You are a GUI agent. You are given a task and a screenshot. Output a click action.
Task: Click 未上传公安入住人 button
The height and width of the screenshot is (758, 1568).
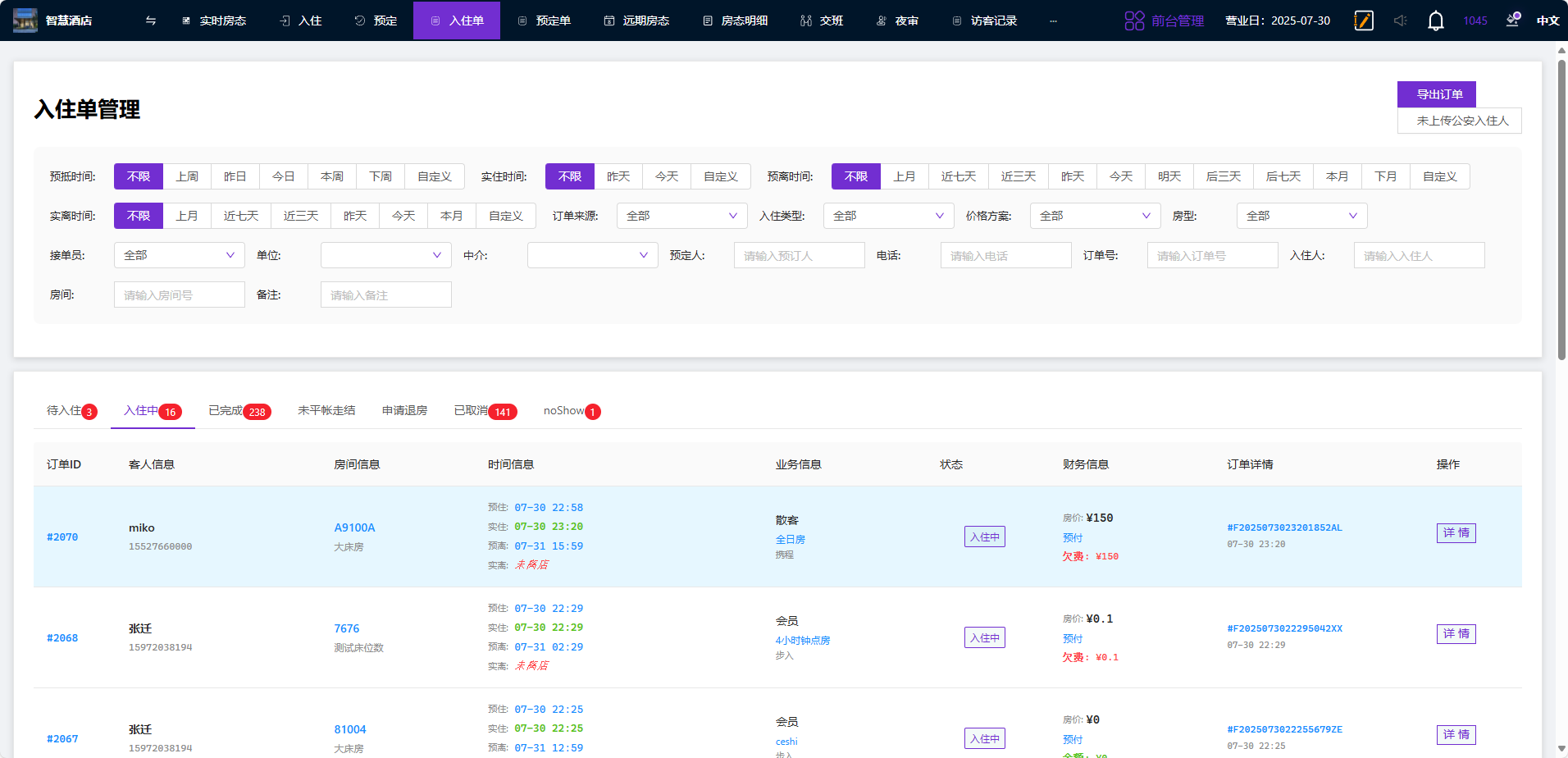(x=1460, y=121)
